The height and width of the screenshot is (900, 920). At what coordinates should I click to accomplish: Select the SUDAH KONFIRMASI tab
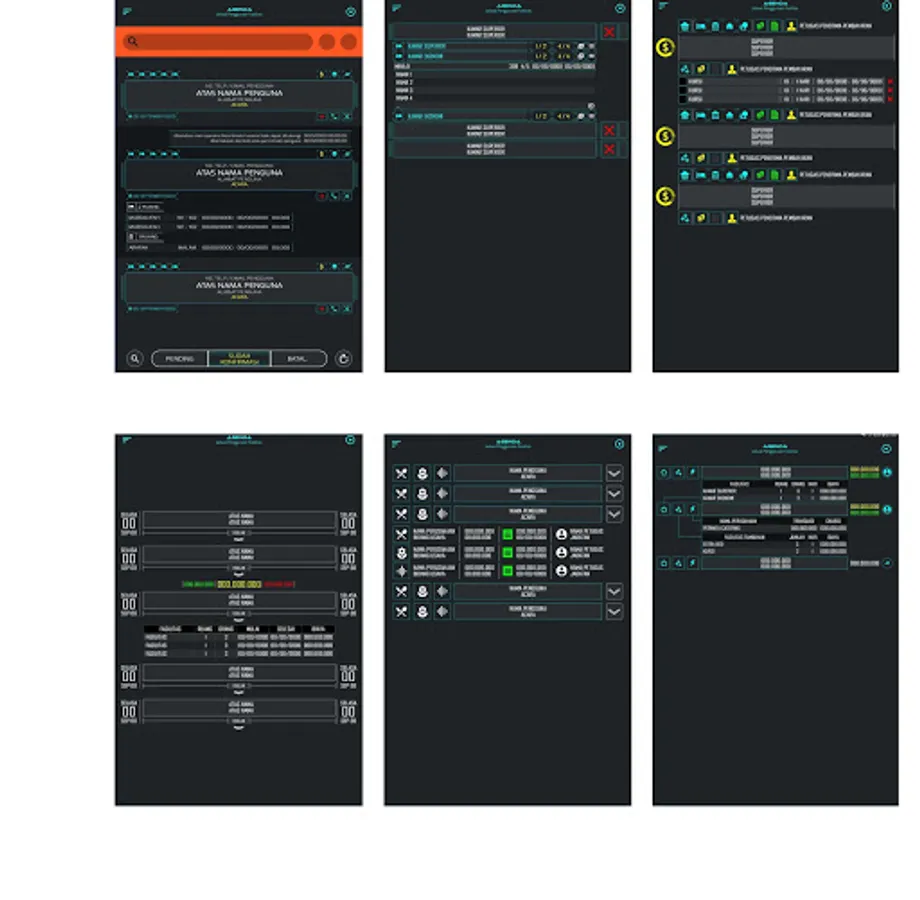[239, 358]
